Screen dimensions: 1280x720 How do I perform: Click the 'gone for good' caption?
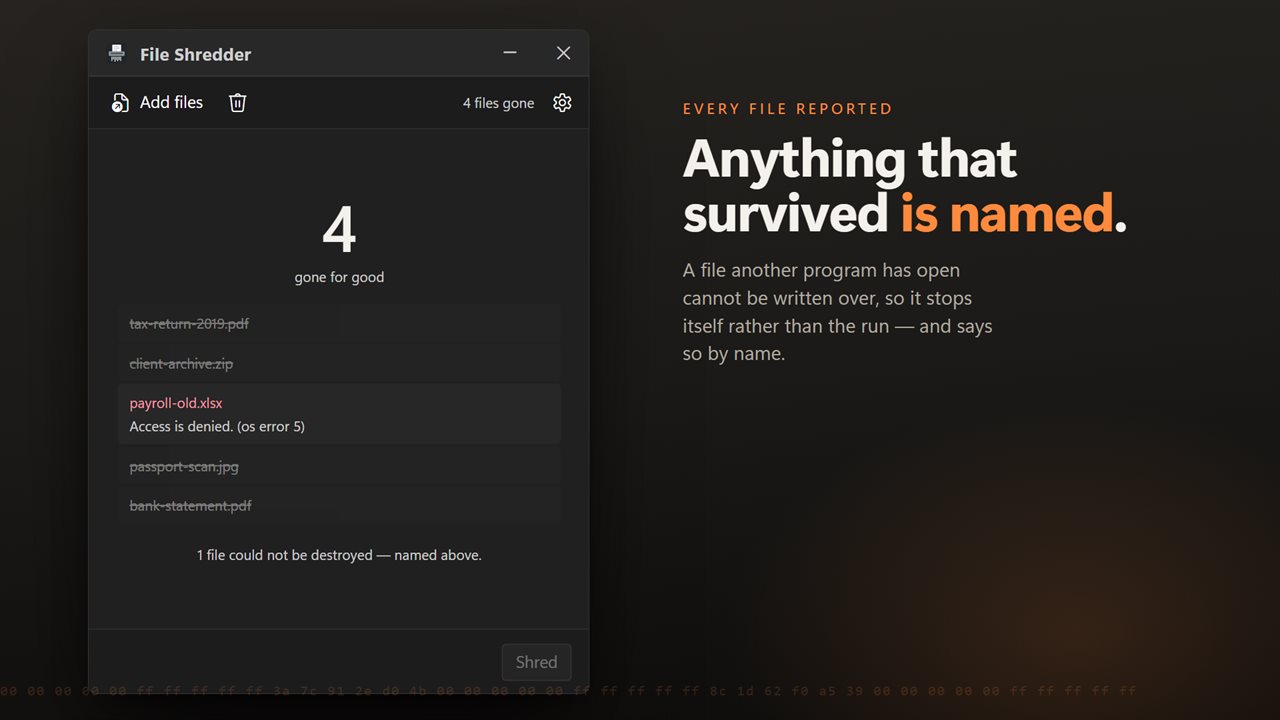coord(339,277)
